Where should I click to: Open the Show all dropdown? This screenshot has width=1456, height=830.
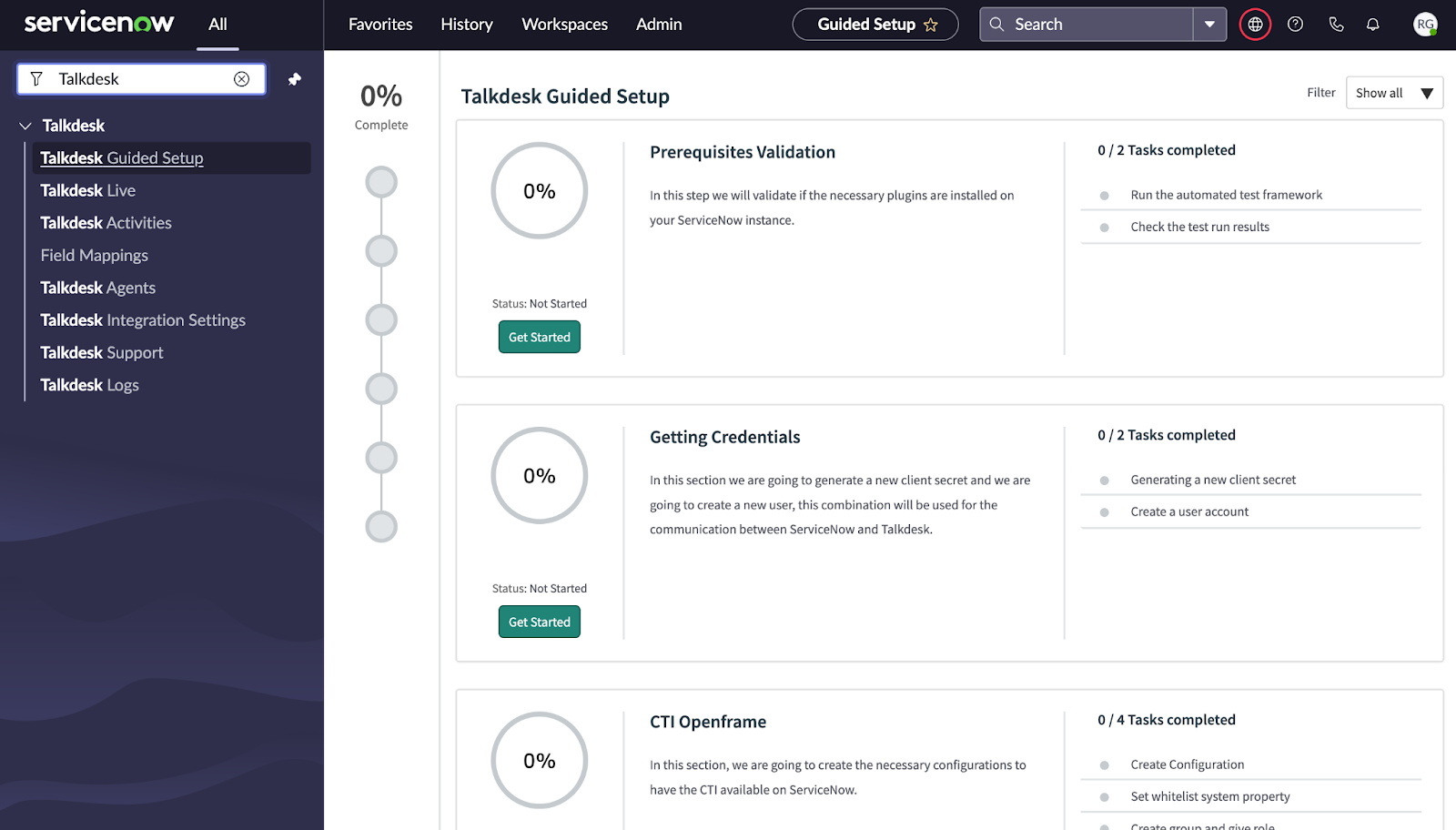[1393, 92]
